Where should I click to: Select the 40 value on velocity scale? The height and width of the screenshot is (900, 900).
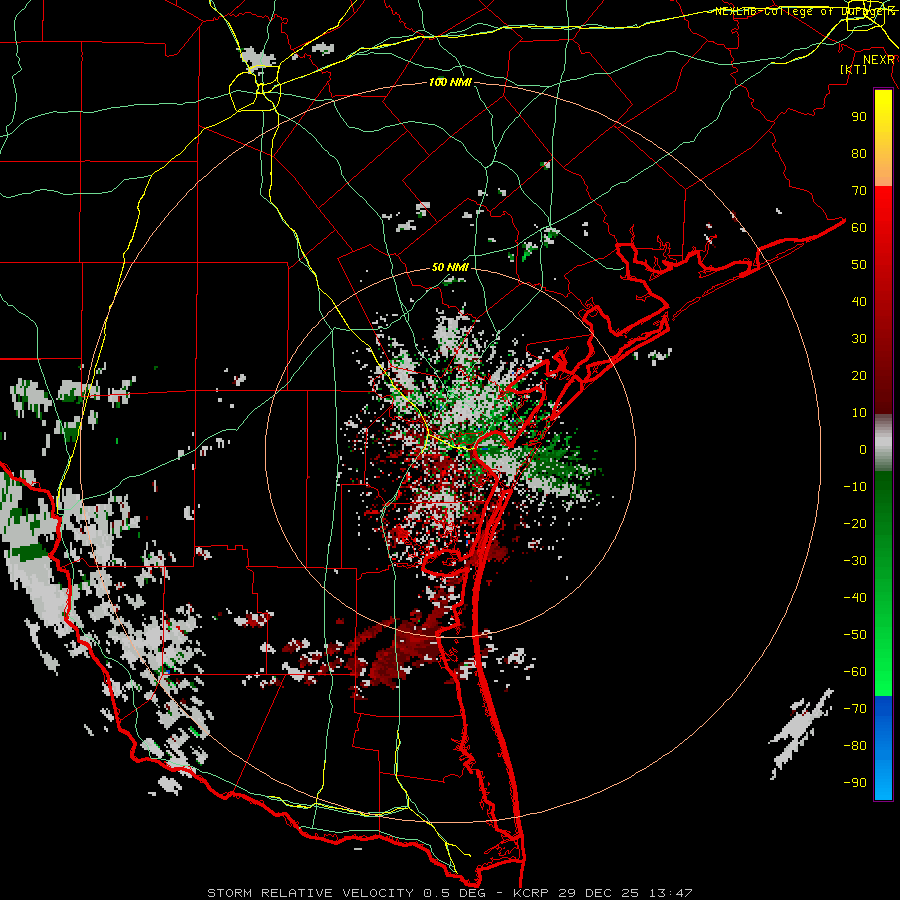pos(859,301)
